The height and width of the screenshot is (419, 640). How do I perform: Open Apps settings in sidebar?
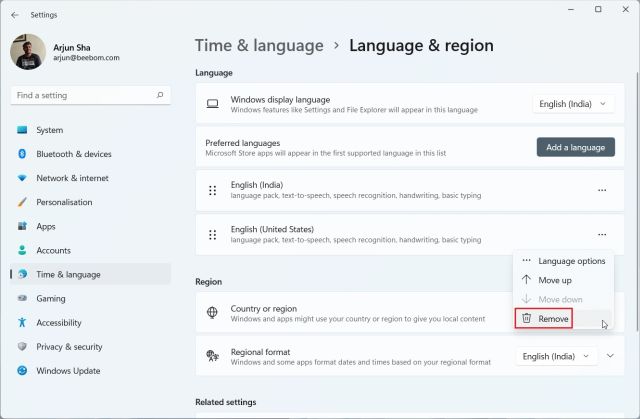[x=91, y=226]
